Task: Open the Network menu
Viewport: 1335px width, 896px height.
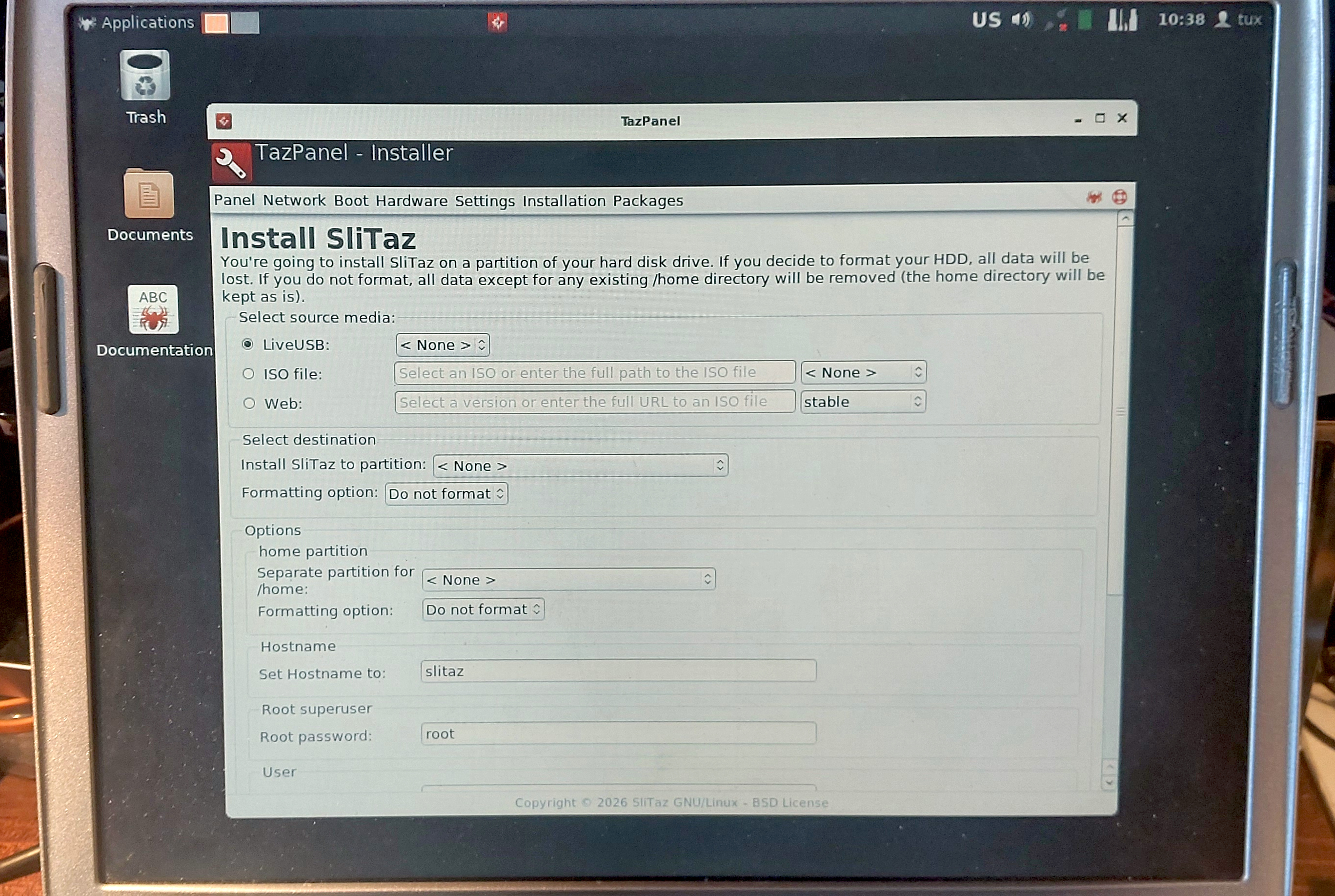Action: pyautogui.click(x=294, y=201)
